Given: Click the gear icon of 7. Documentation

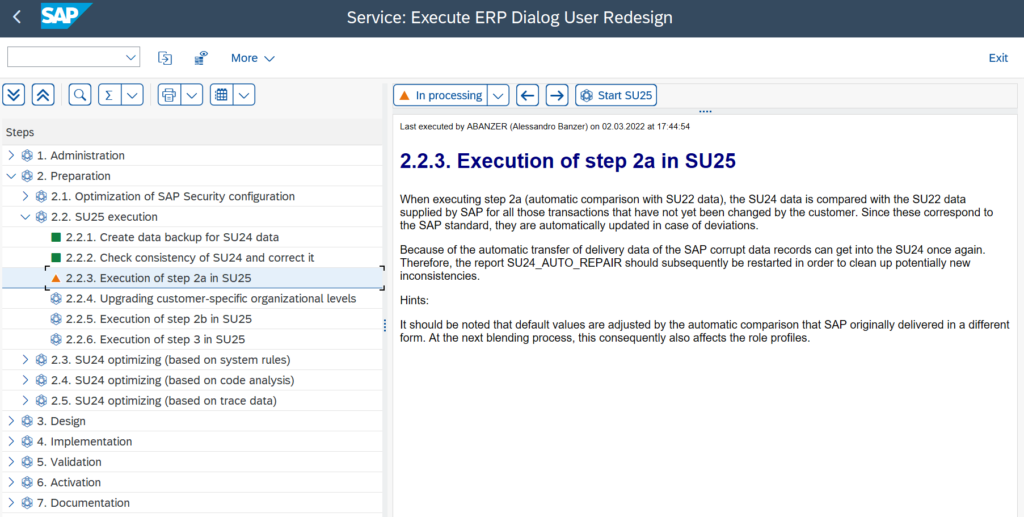Looking at the screenshot, I should 27,503.
